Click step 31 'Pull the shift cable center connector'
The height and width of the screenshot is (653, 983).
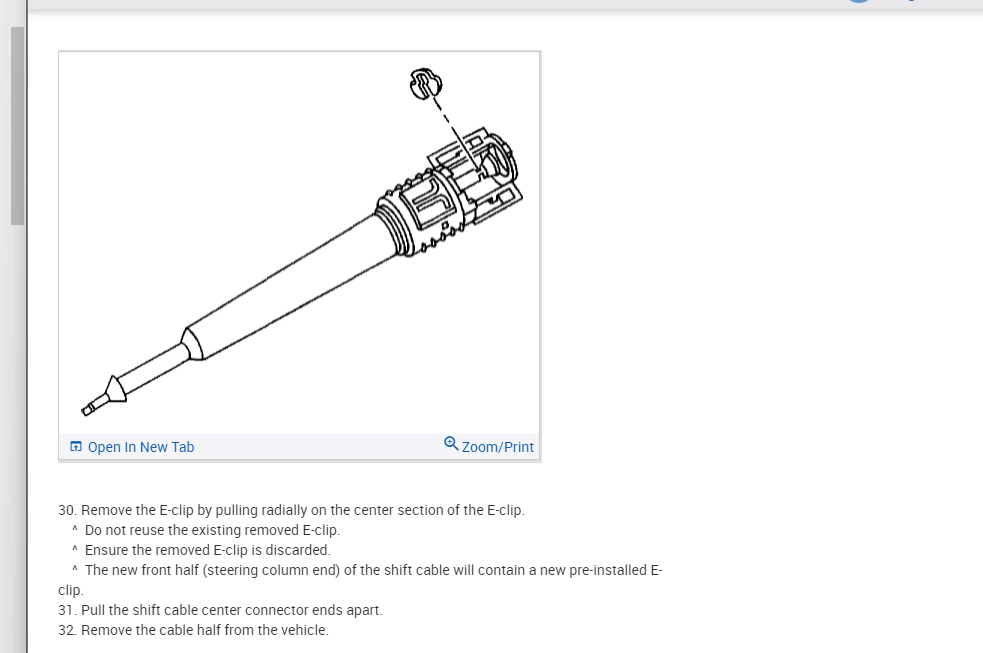click(x=220, y=610)
